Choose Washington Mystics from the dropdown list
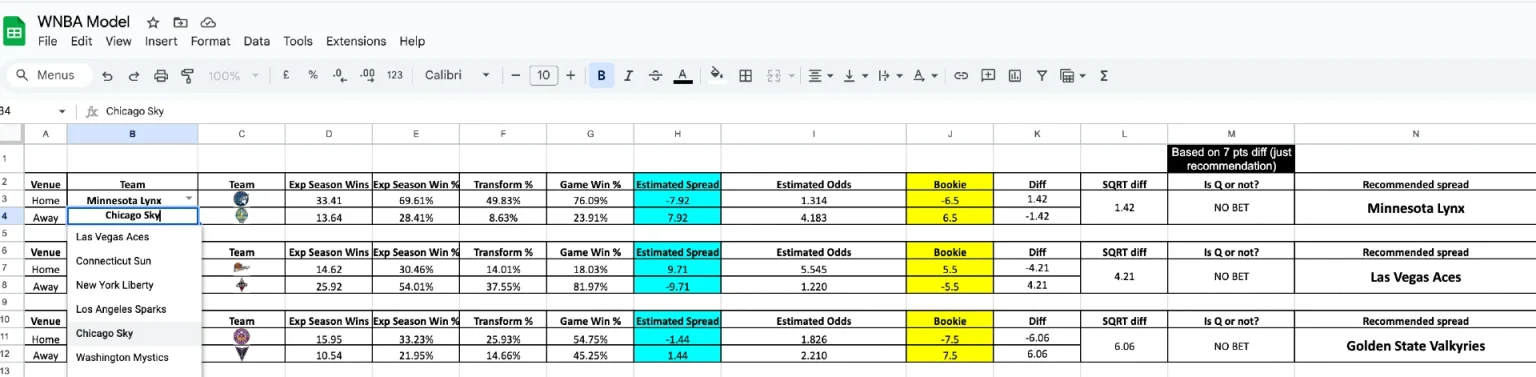 [134, 357]
